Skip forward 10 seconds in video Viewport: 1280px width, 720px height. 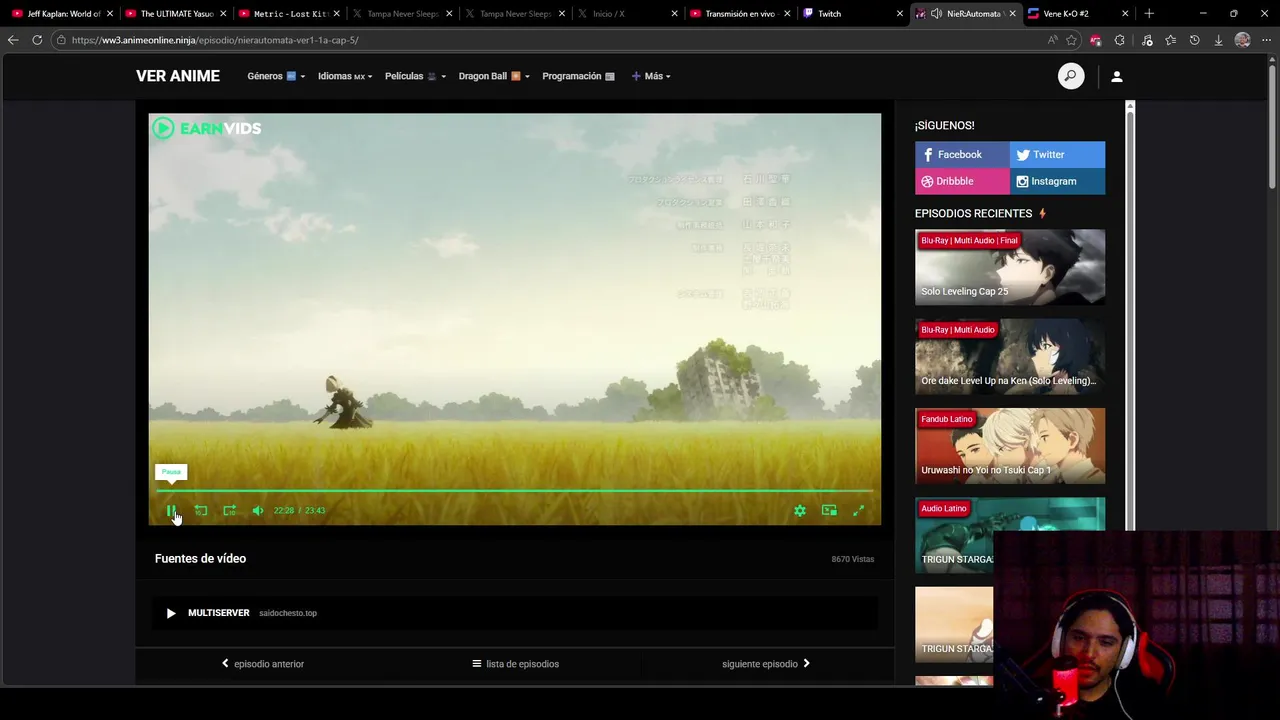(x=230, y=510)
